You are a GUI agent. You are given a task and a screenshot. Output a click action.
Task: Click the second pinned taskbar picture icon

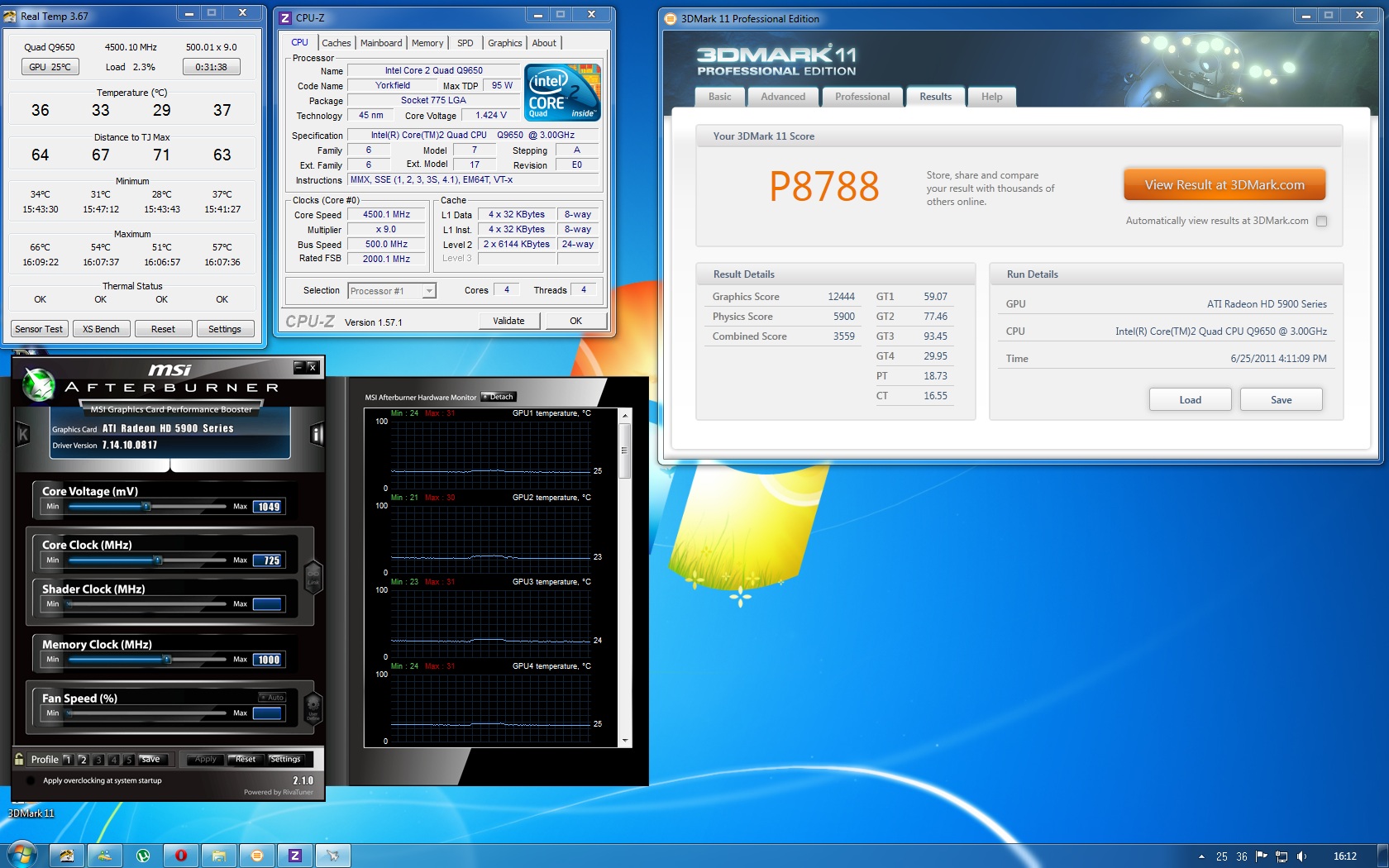coord(105,856)
